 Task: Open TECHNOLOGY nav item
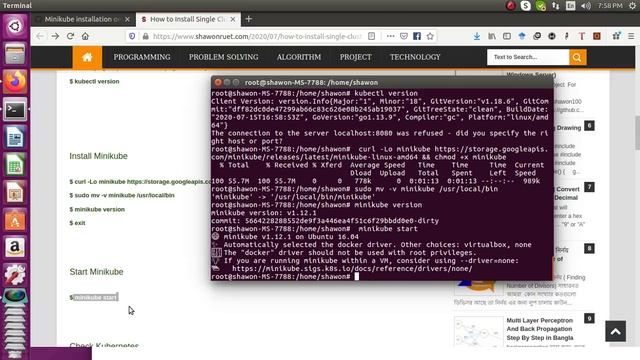tap(415, 57)
